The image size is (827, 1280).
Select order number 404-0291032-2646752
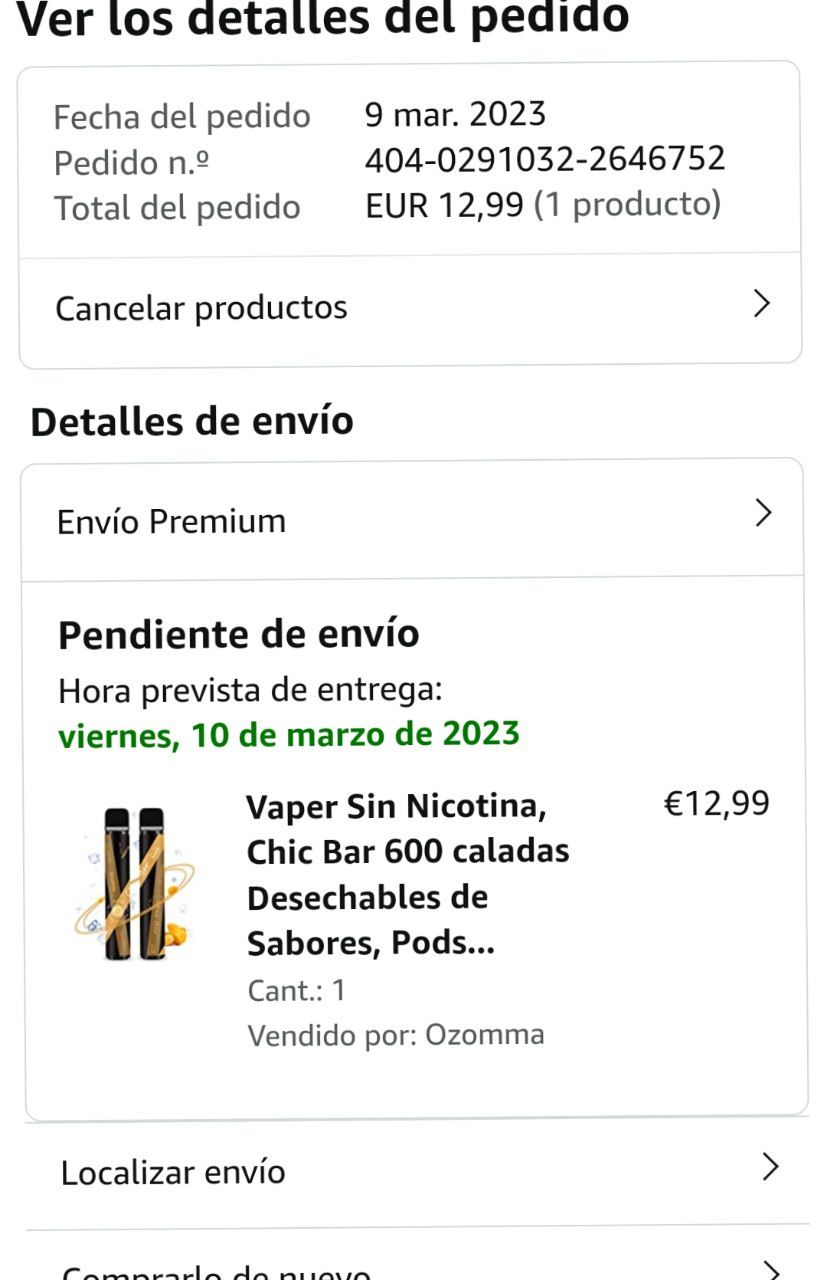pos(545,159)
